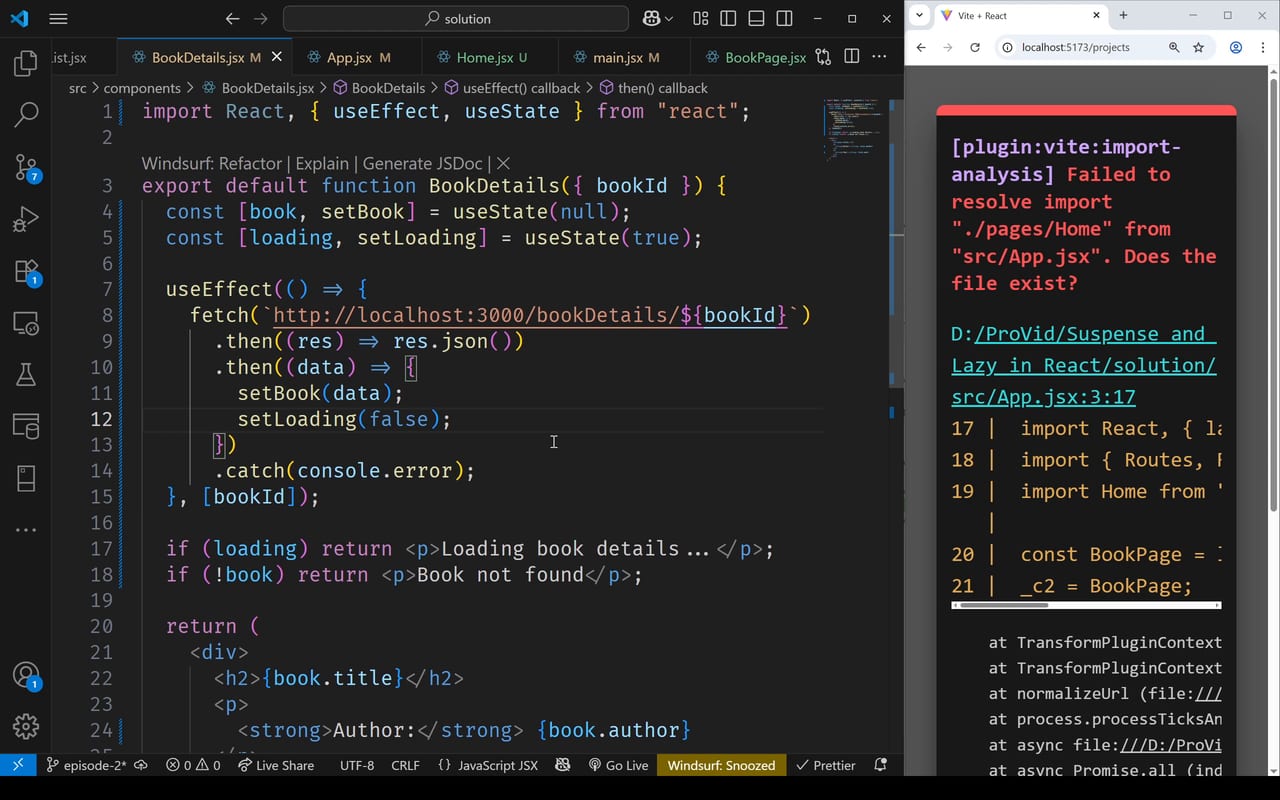Open the editor More Actions ellipsis menu
The image size is (1280, 800).
pos(879,57)
